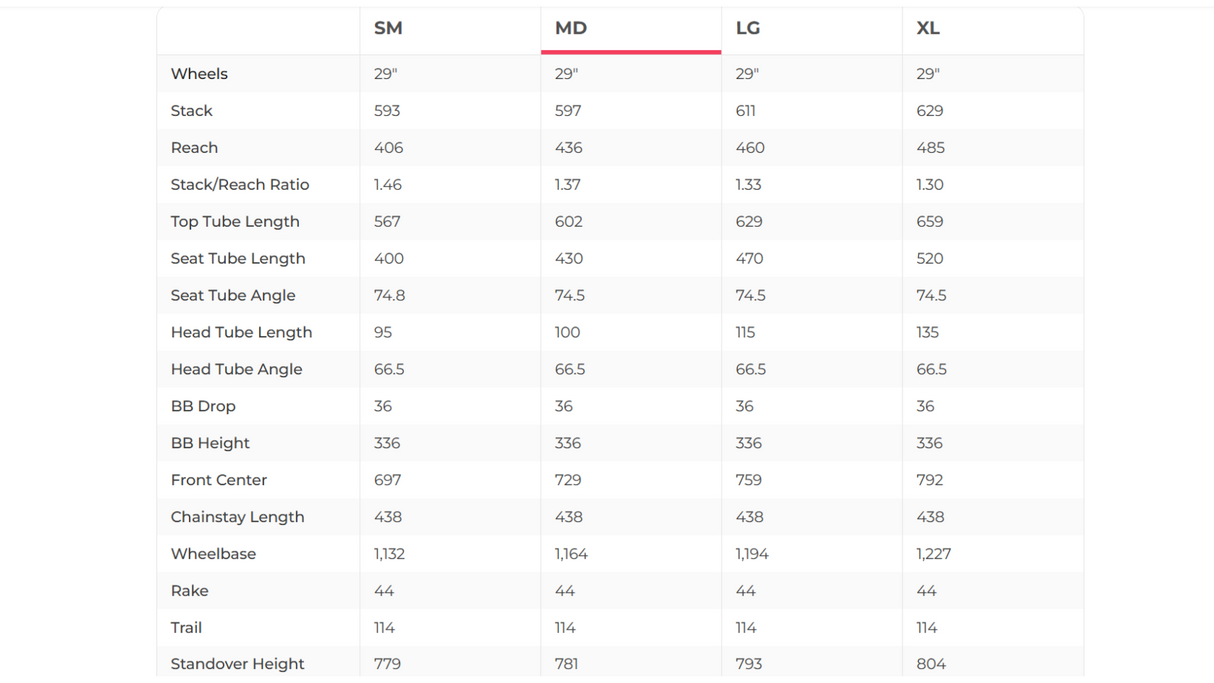
Task: Select the MD size tab
Action: tap(571, 28)
